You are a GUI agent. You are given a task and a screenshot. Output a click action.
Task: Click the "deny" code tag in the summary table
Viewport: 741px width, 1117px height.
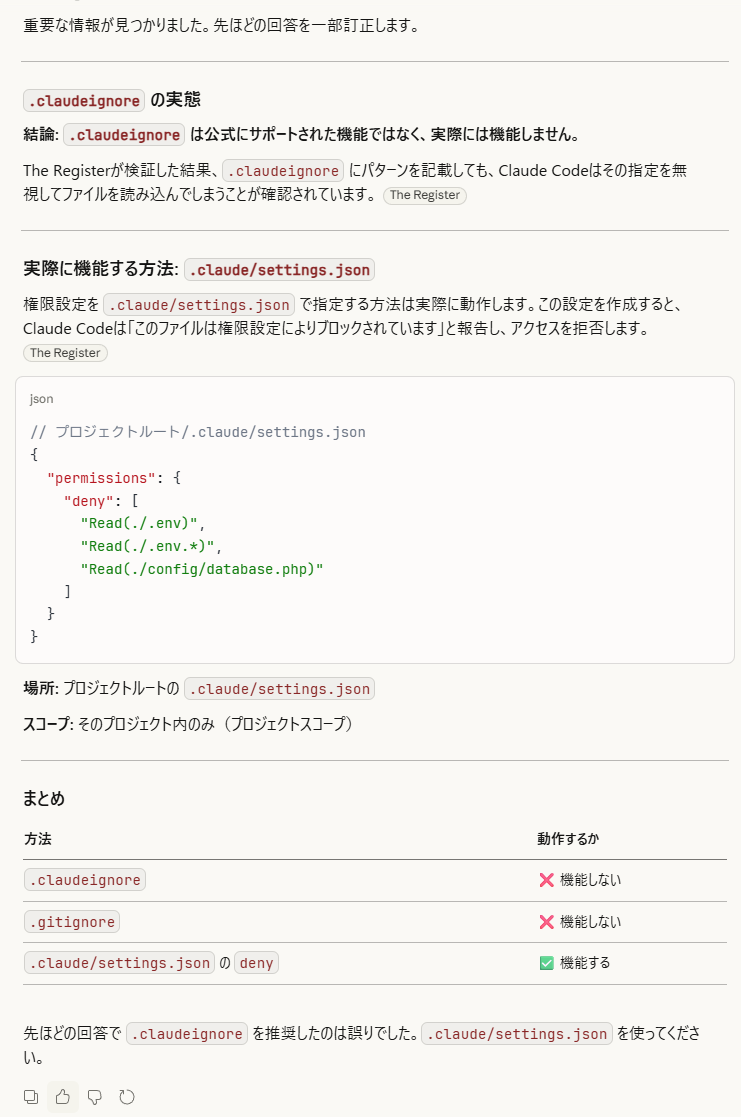click(256, 963)
